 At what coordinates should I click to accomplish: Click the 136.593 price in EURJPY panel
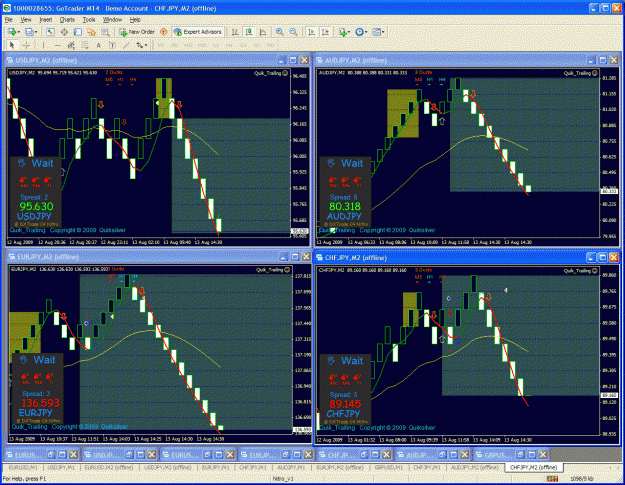[40, 403]
